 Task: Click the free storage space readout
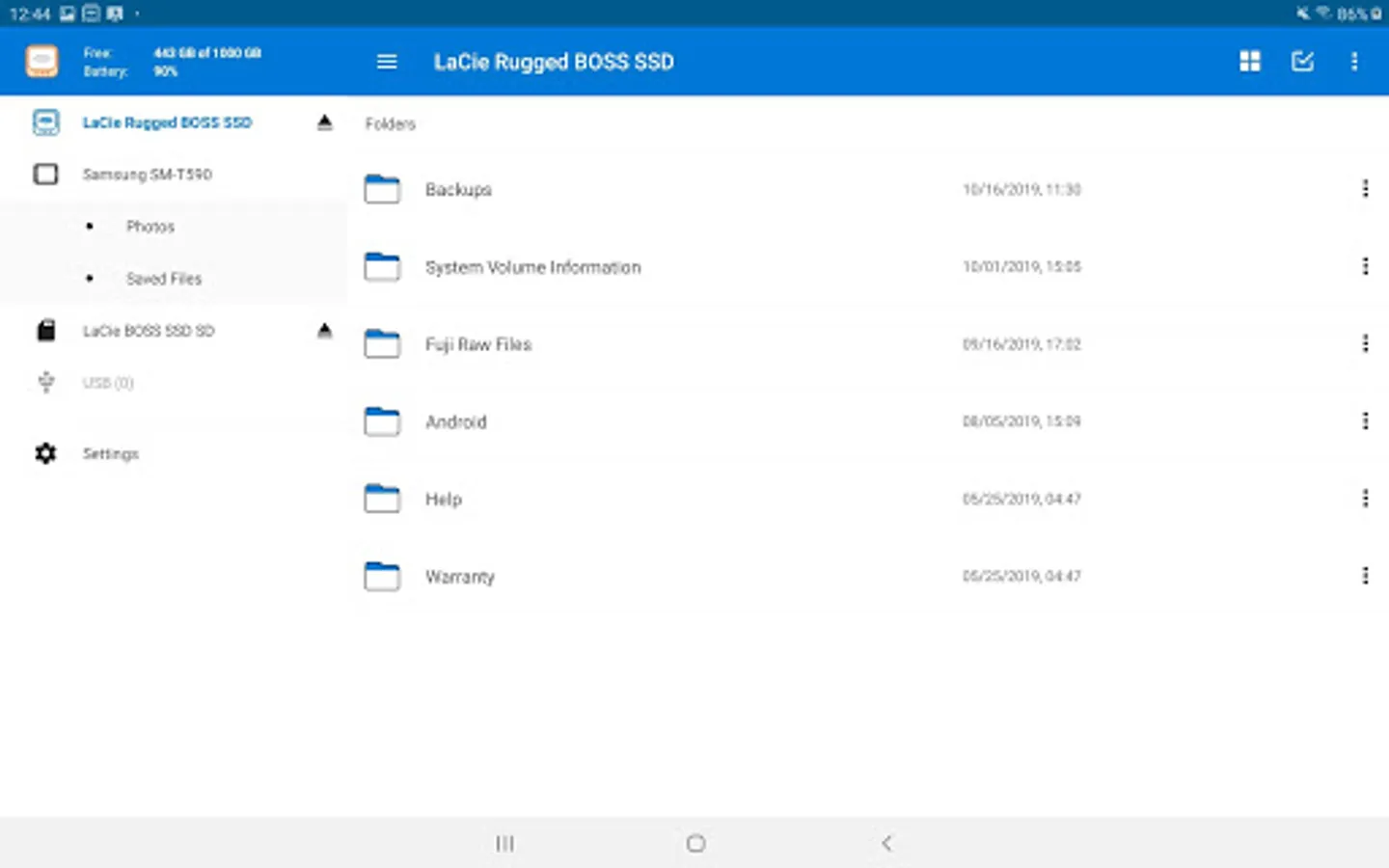(207, 53)
